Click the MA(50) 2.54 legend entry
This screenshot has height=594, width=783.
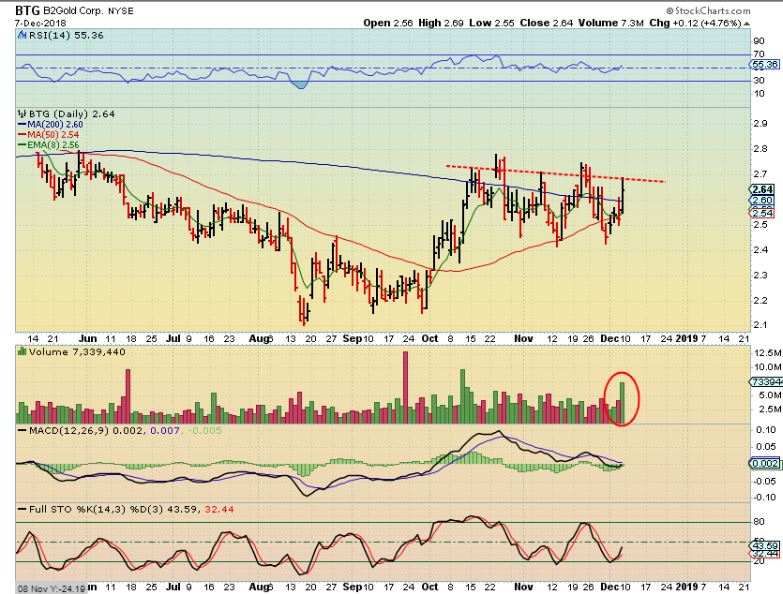coord(48,135)
